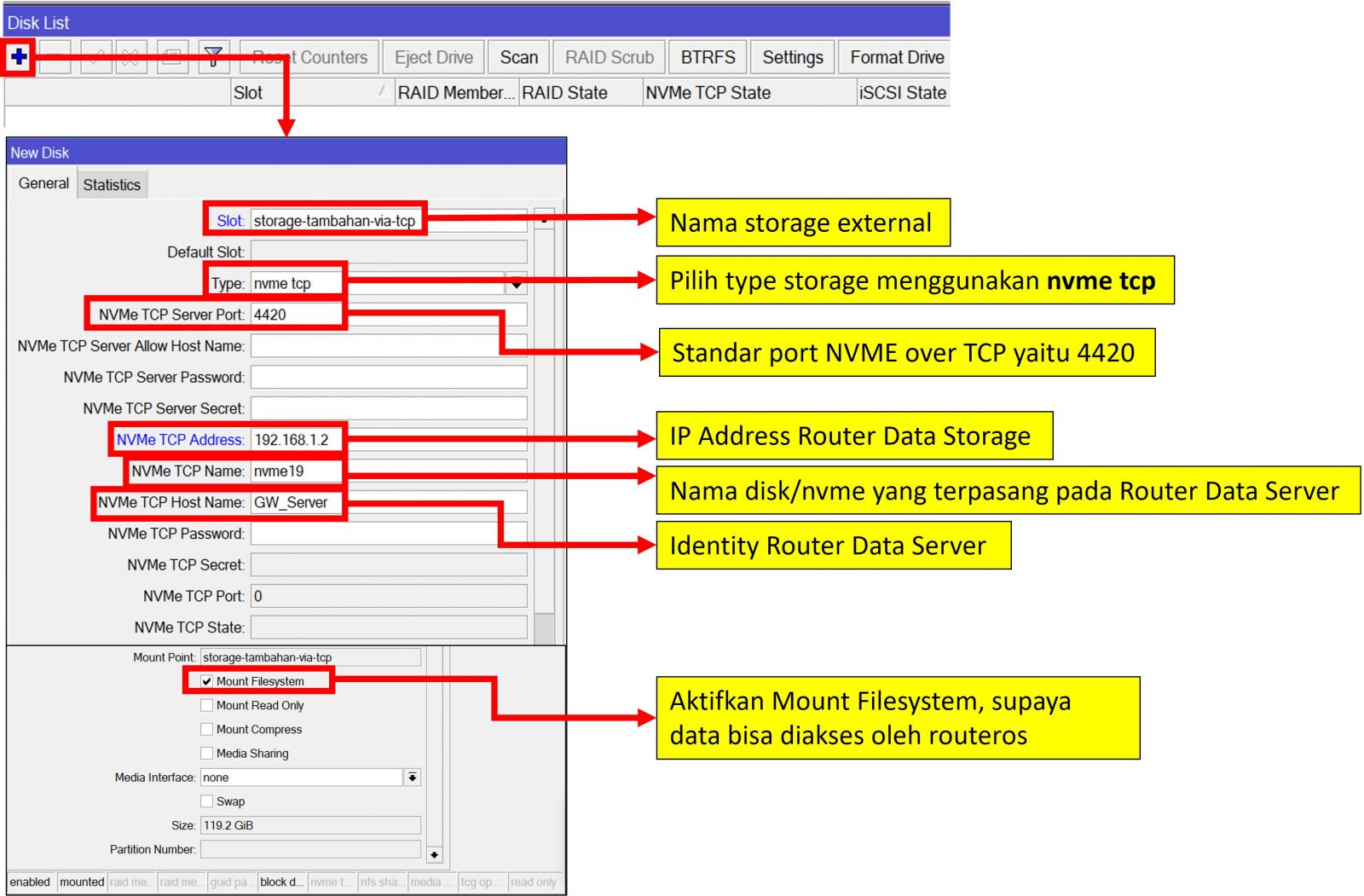
Task: Click the greyed-out X disable icon
Action: (131, 57)
